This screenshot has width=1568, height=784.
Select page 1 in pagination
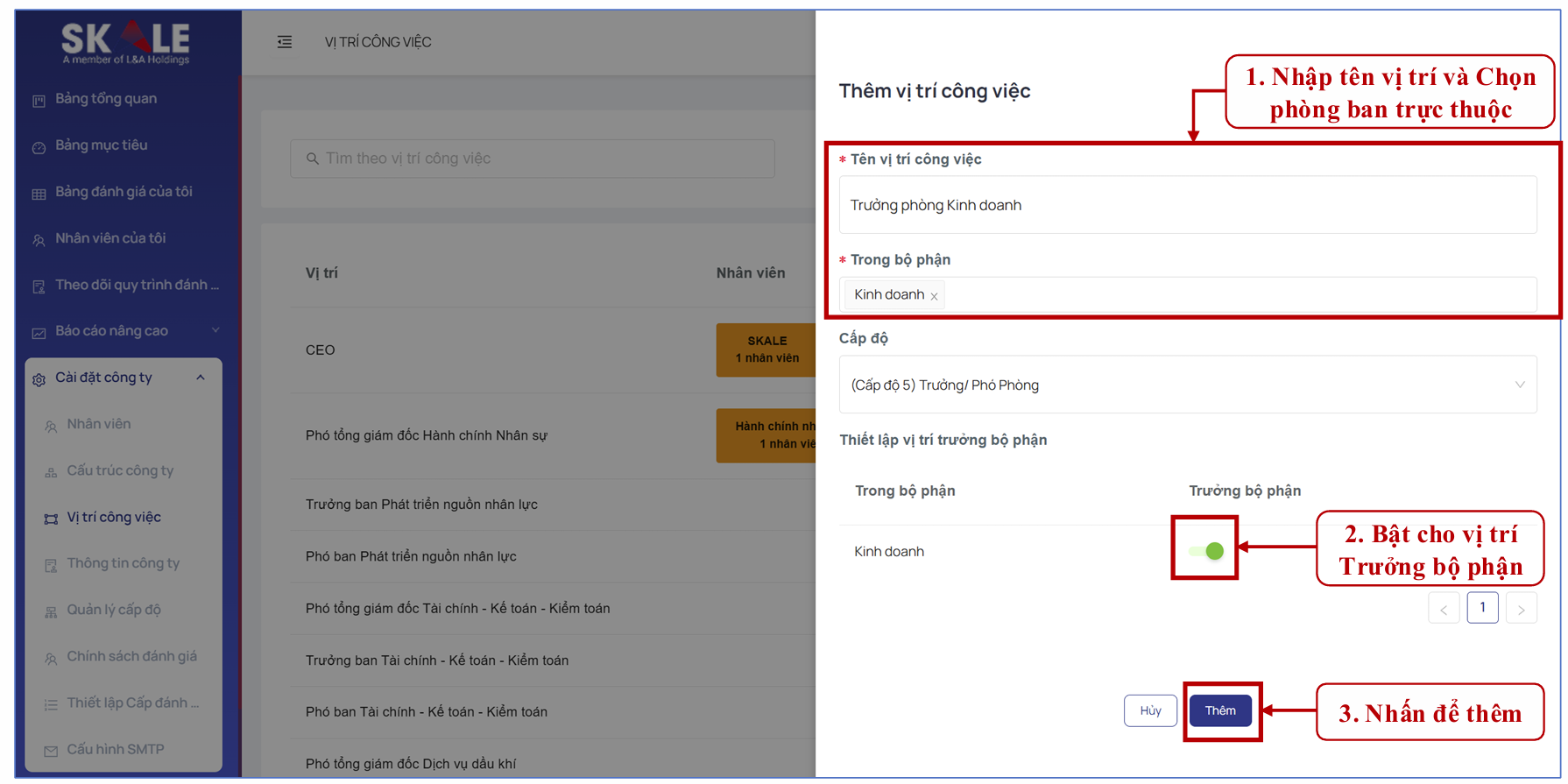[1482, 608]
